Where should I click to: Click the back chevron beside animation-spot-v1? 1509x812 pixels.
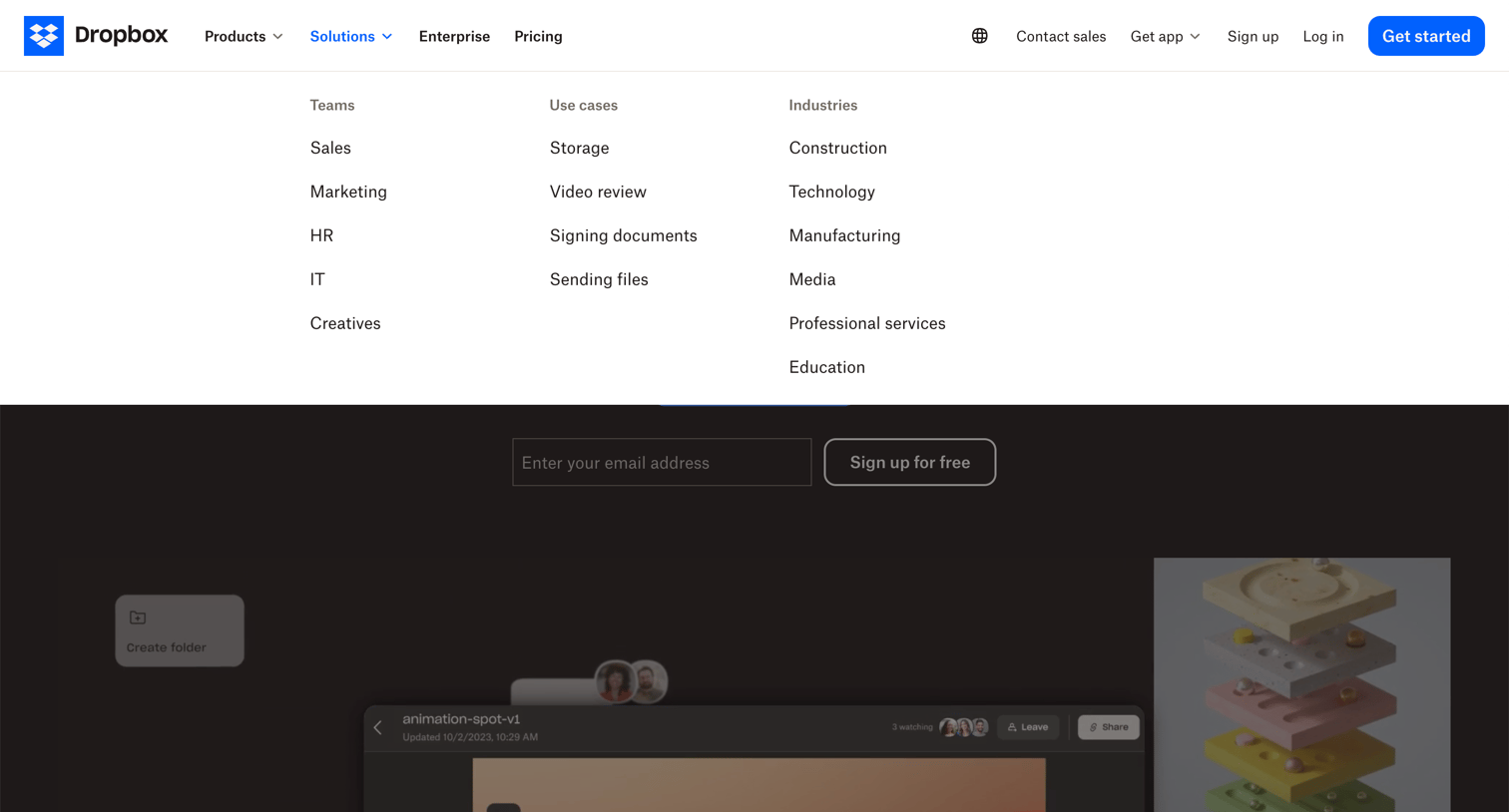378,728
